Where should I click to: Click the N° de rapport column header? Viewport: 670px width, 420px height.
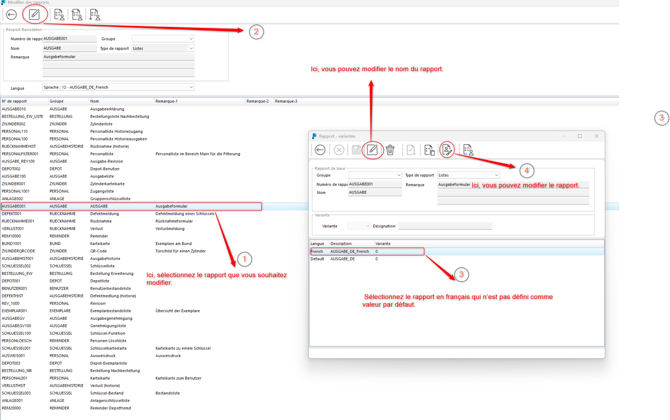(18, 101)
